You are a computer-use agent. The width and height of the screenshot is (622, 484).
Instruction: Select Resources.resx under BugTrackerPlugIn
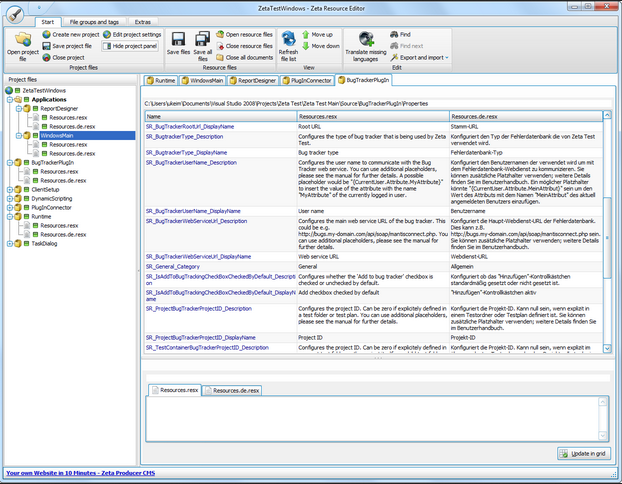point(59,172)
